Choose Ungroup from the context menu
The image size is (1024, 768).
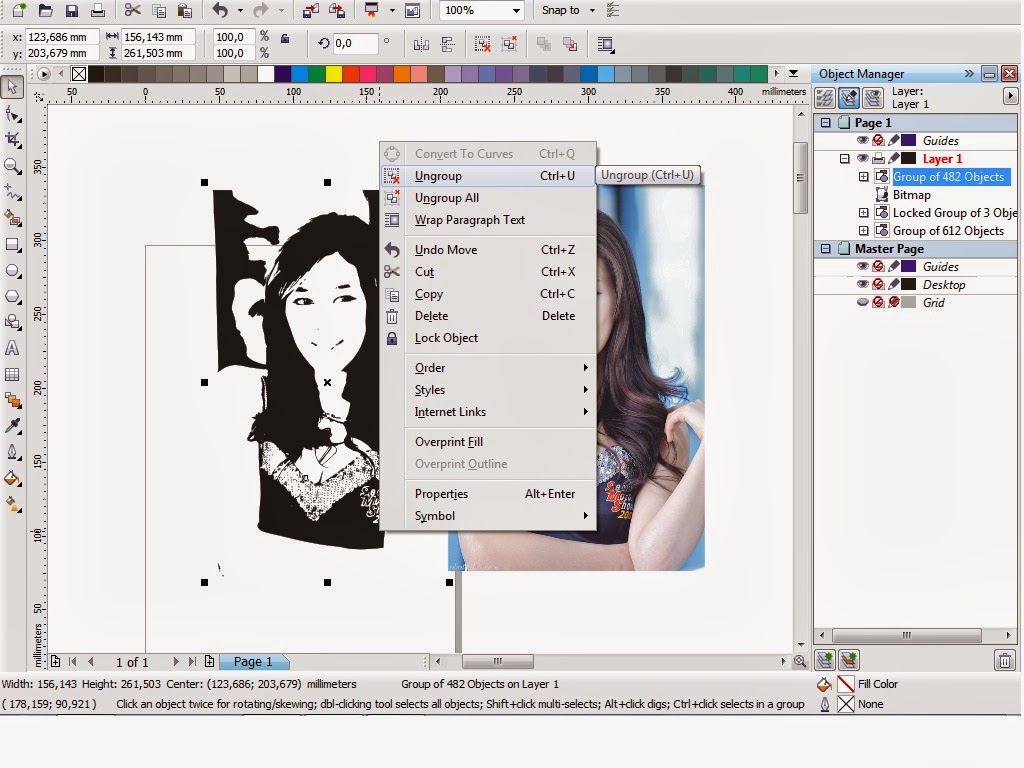pyautogui.click(x=440, y=175)
